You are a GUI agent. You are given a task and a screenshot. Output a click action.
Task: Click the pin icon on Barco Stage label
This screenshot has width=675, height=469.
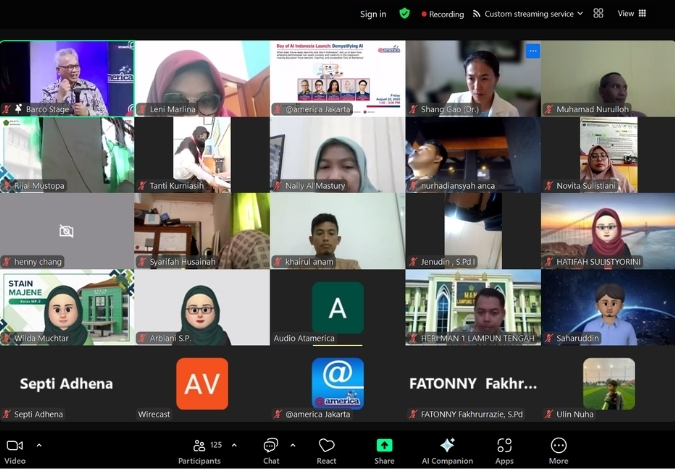pyautogui.click(x=18, y=109)
